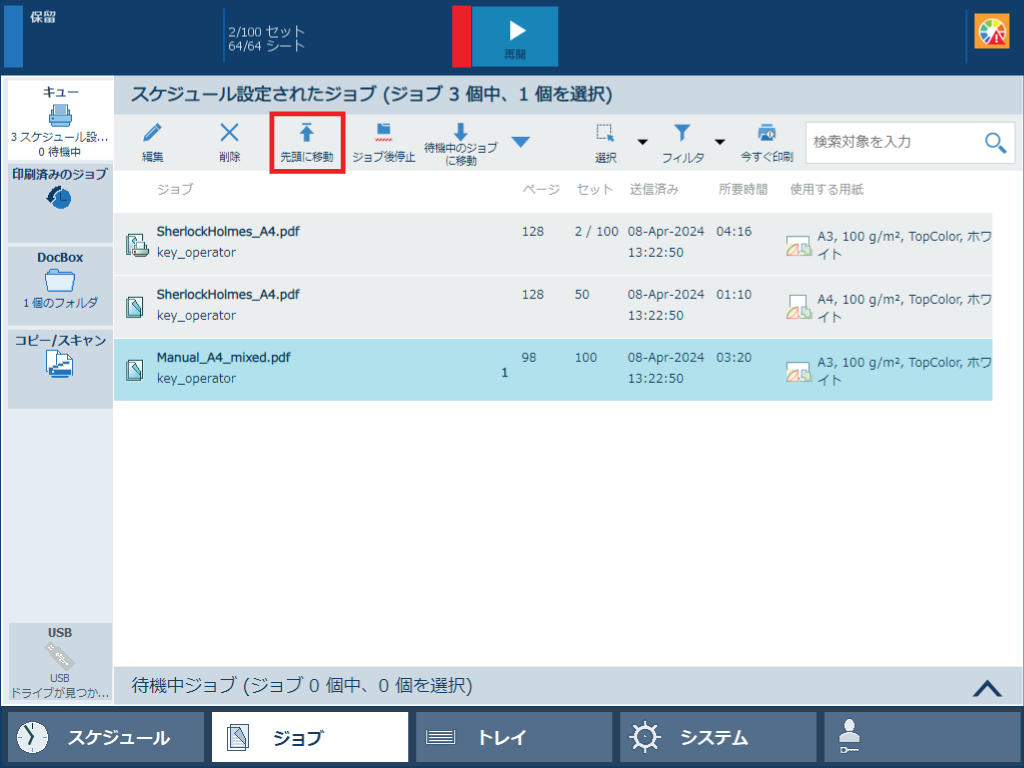Open the フィルタ dropdown arrow

719,142
